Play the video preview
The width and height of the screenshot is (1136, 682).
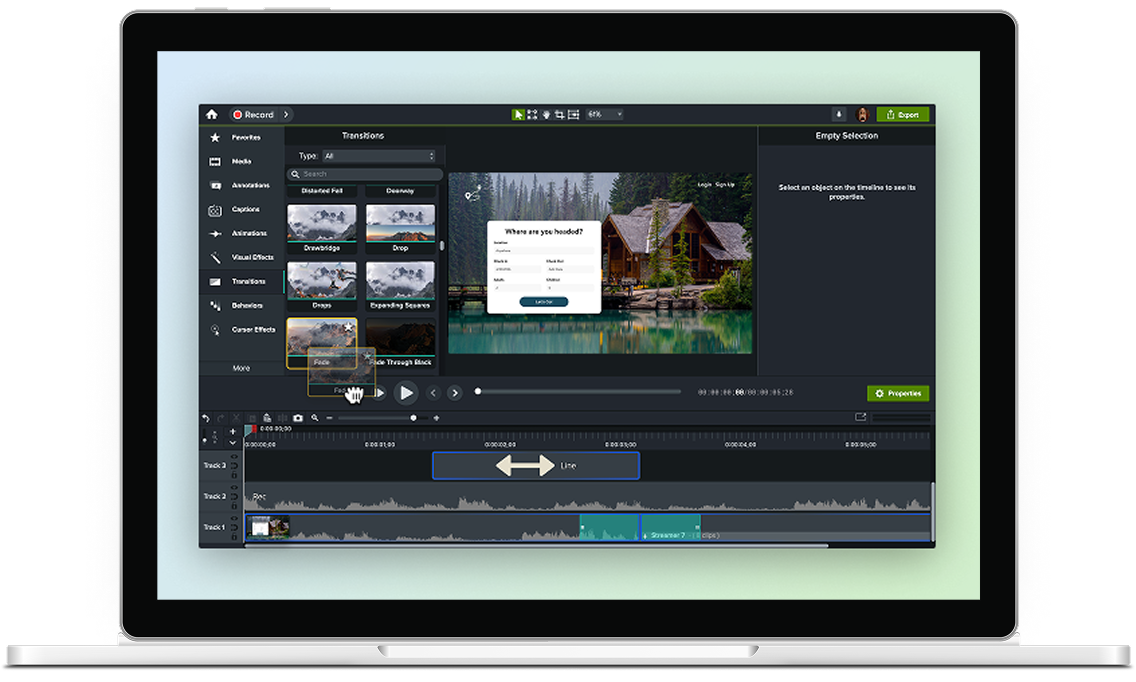[x=406, y=393]
